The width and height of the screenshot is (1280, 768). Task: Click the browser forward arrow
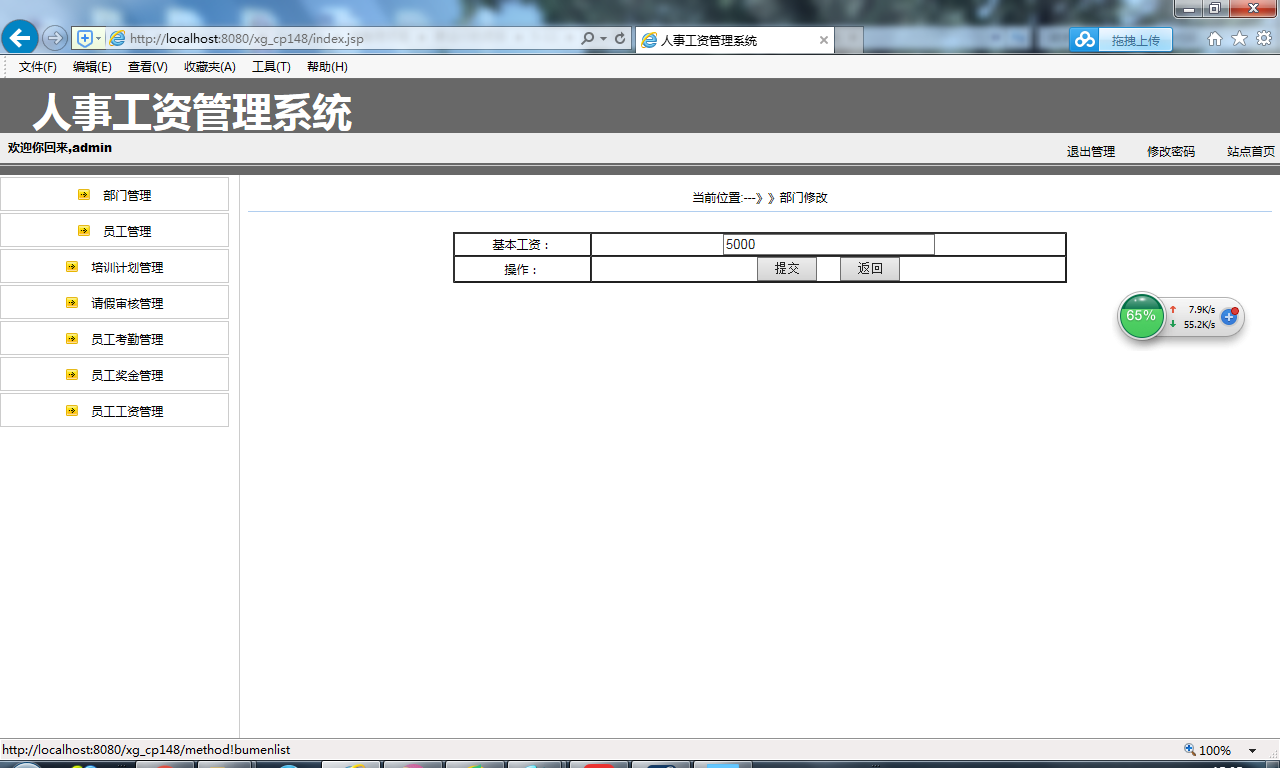tap(55, 38)
